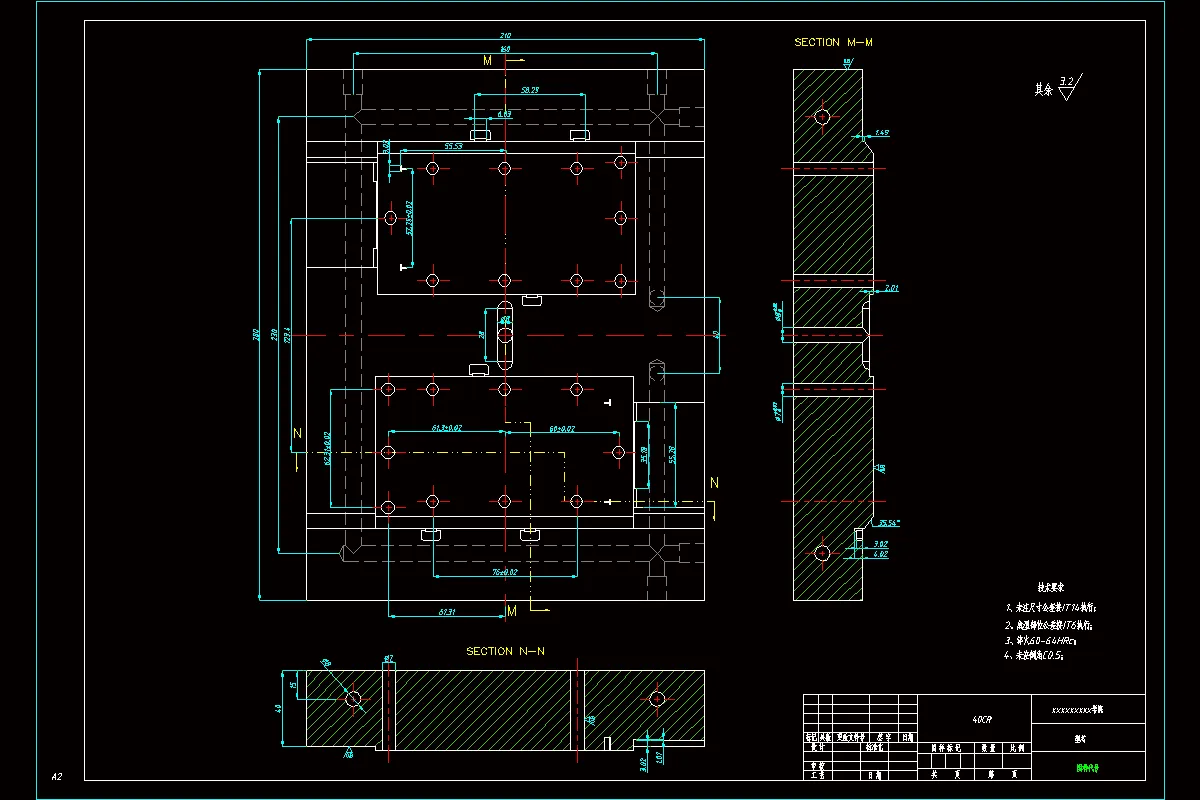This screenshot has width=1200, height=800.
Task: Select technical note 3 about 60-64HRC
Action: click(x=1042, y=640)
